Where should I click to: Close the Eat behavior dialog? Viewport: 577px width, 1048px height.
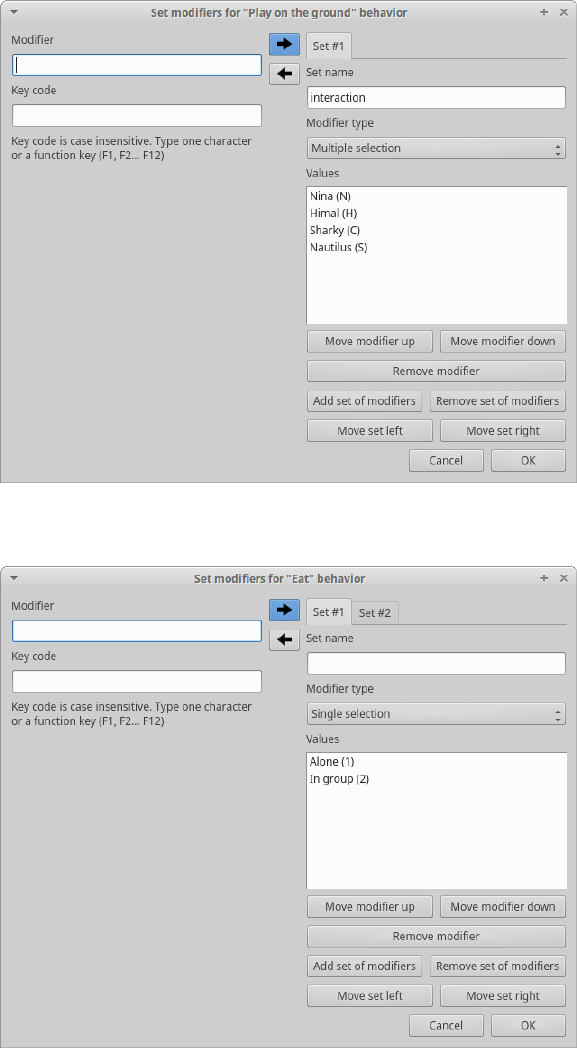click(564, 578)
